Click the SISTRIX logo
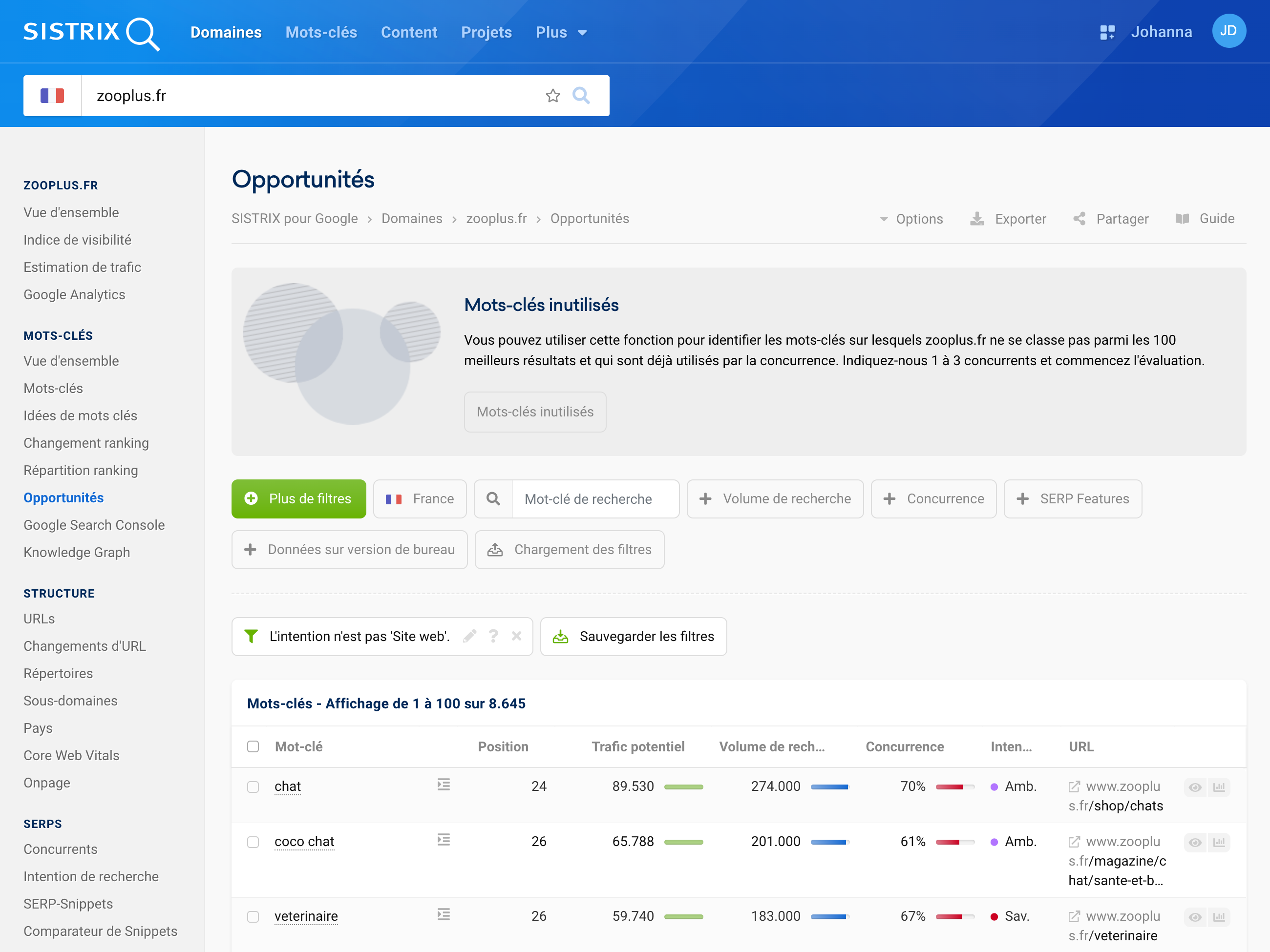This screenshot has height=952, width=1270. pyautogui.click(x=91, y=33)
